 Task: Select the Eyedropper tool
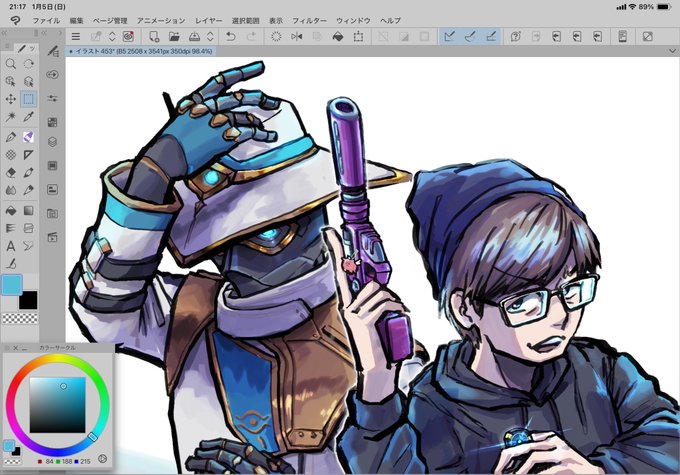click(x=29, y=117)
